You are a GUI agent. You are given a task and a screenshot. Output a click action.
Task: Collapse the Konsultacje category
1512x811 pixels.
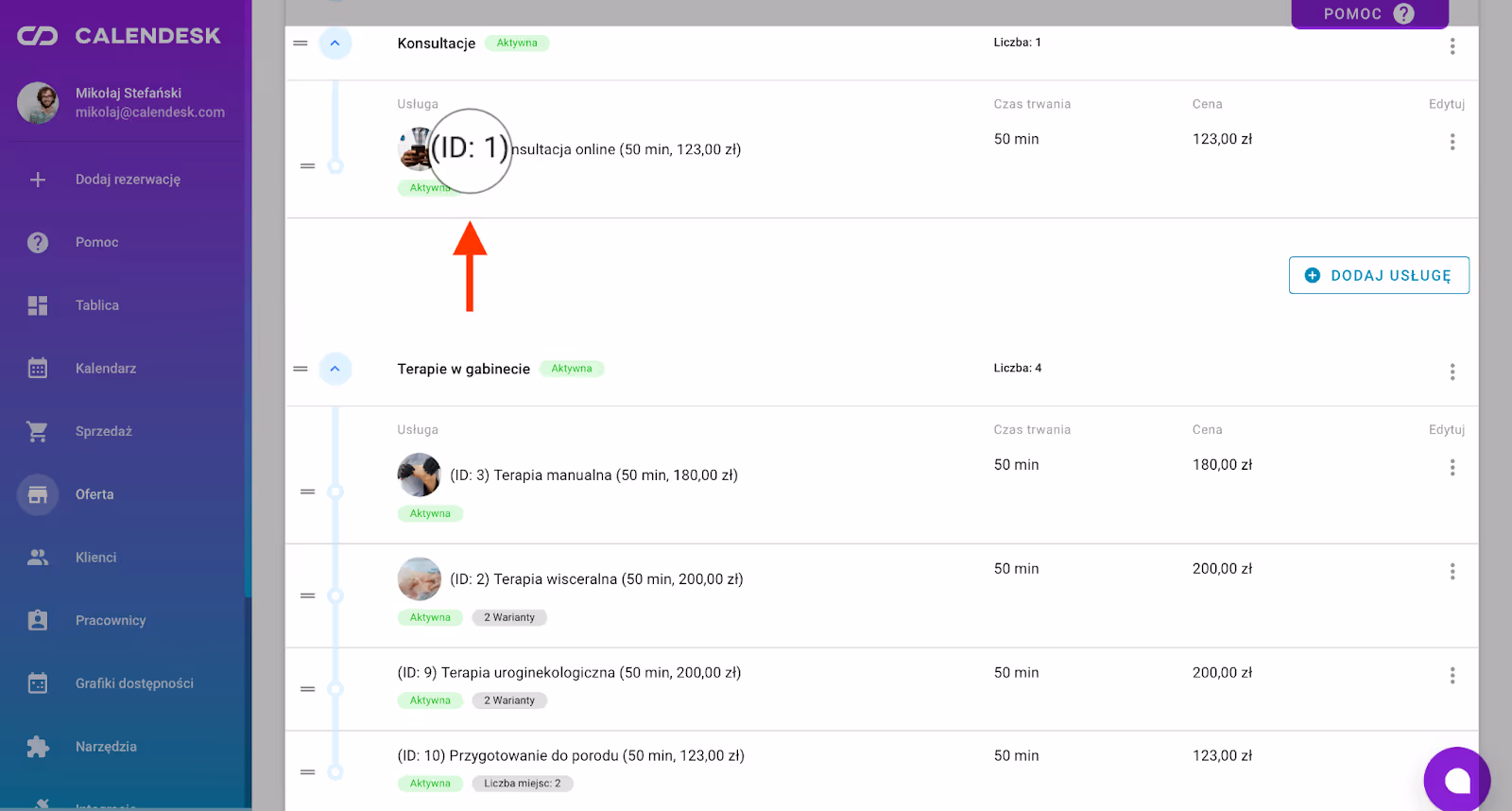pos(335,43)
